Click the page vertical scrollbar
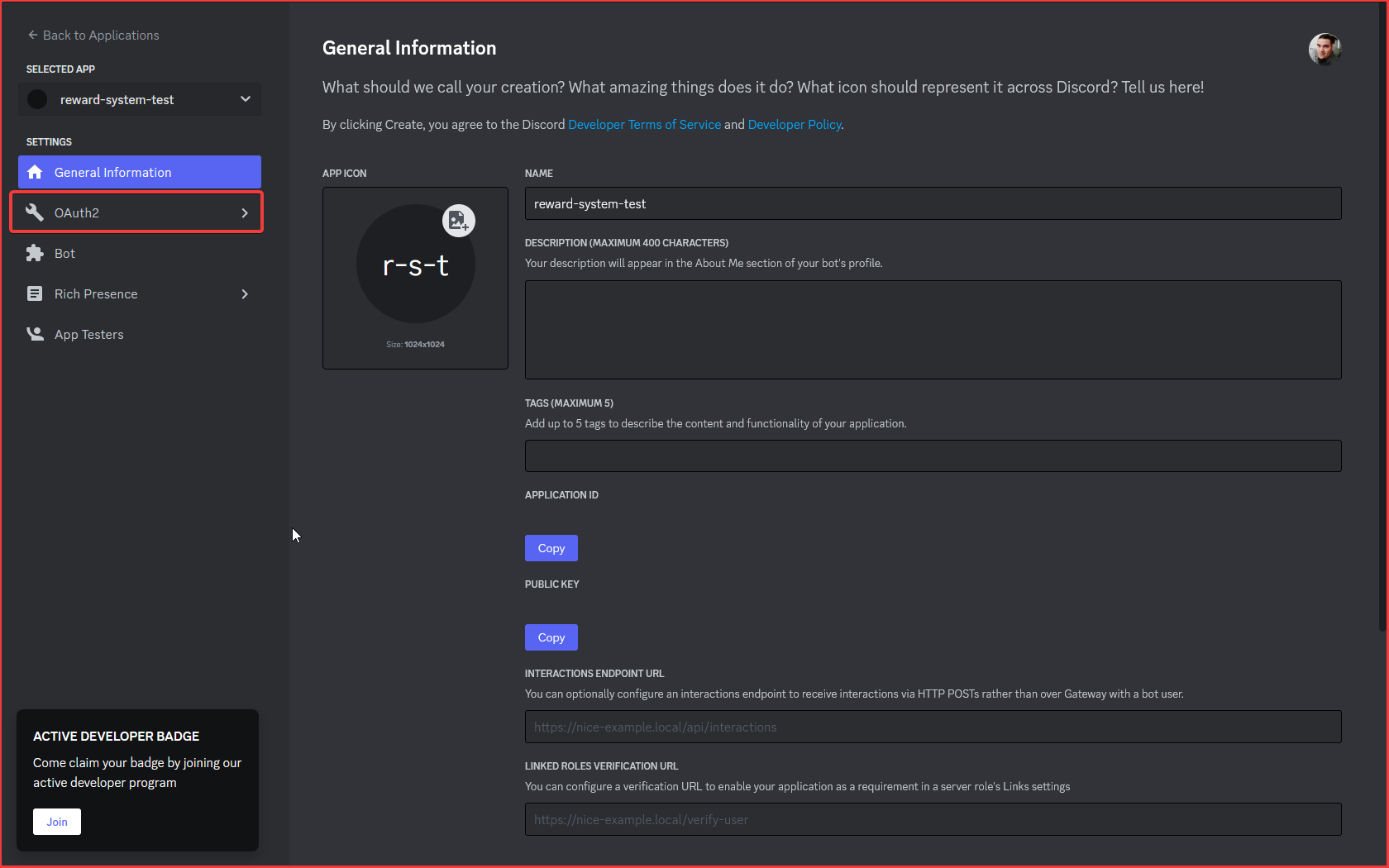This screenshot has width=1389, height=868. (x=1382, y=317)
